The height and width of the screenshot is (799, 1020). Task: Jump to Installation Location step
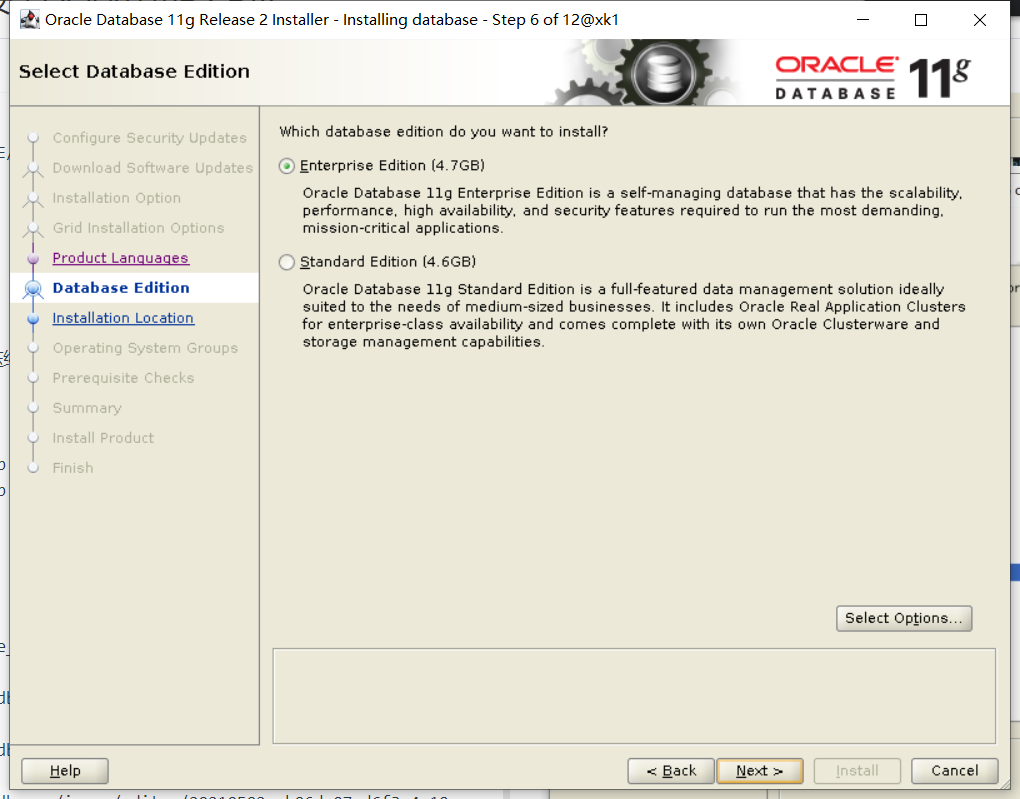123,318
